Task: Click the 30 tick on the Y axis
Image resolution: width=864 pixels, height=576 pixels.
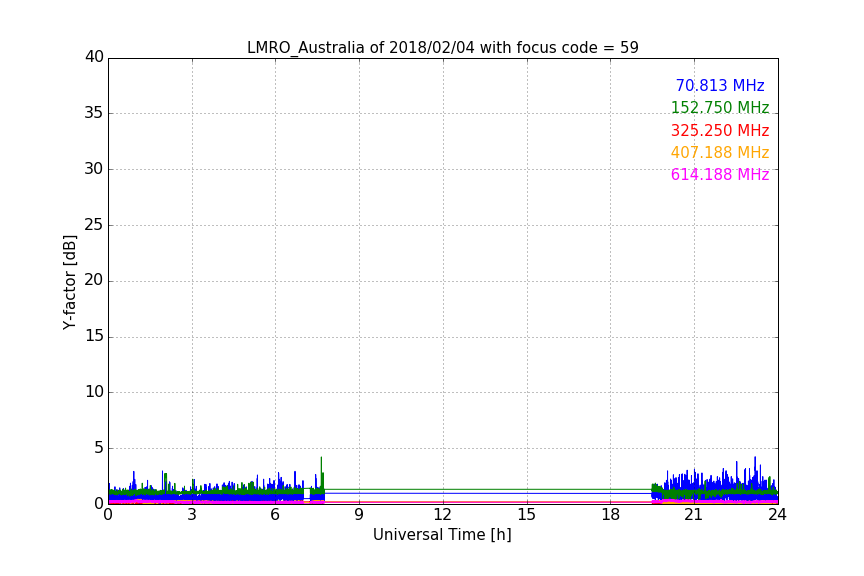Action: tap(94, 169)
